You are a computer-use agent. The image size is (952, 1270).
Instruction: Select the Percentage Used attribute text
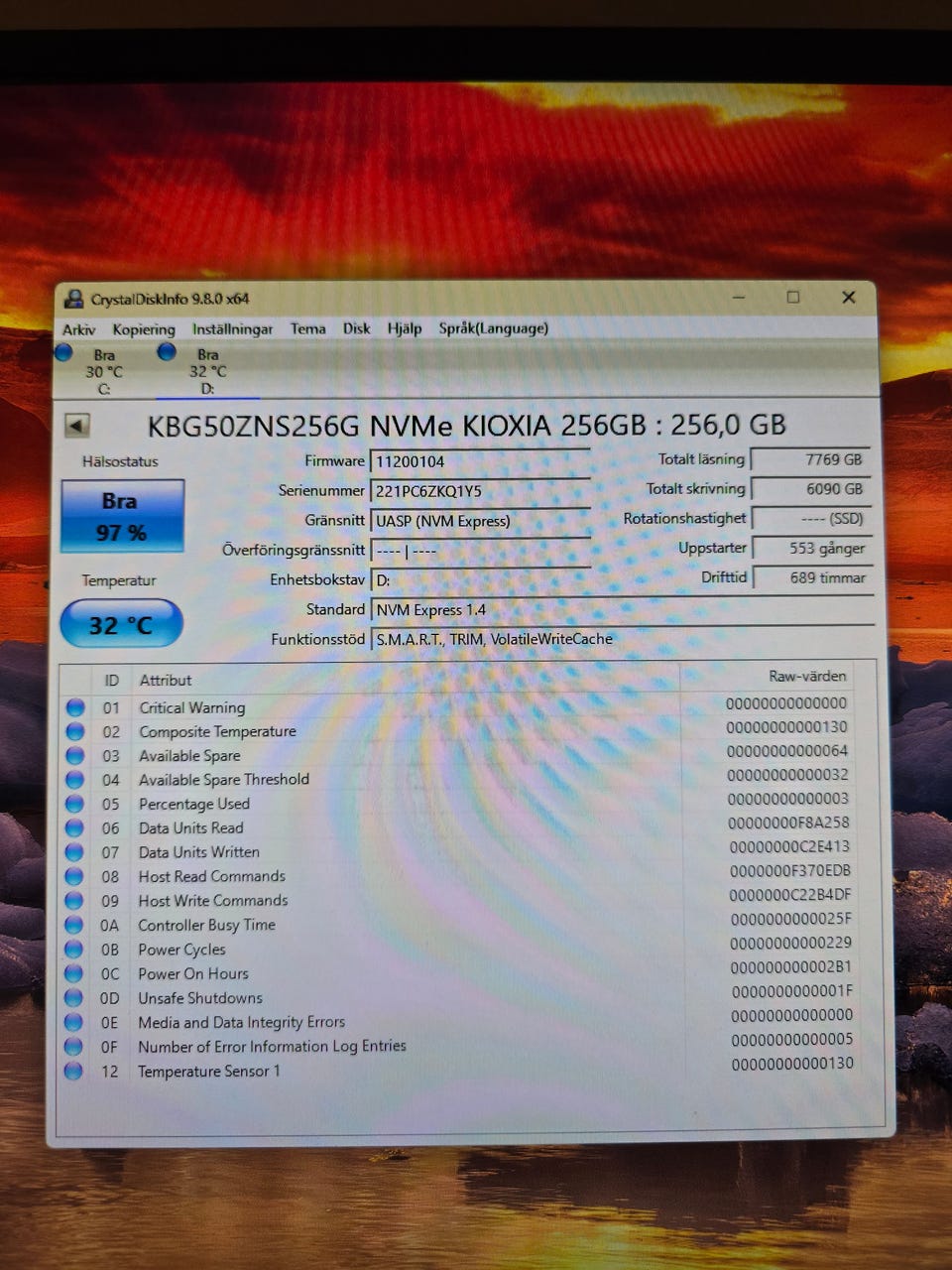pyautogui.click(x=193, y=804)
